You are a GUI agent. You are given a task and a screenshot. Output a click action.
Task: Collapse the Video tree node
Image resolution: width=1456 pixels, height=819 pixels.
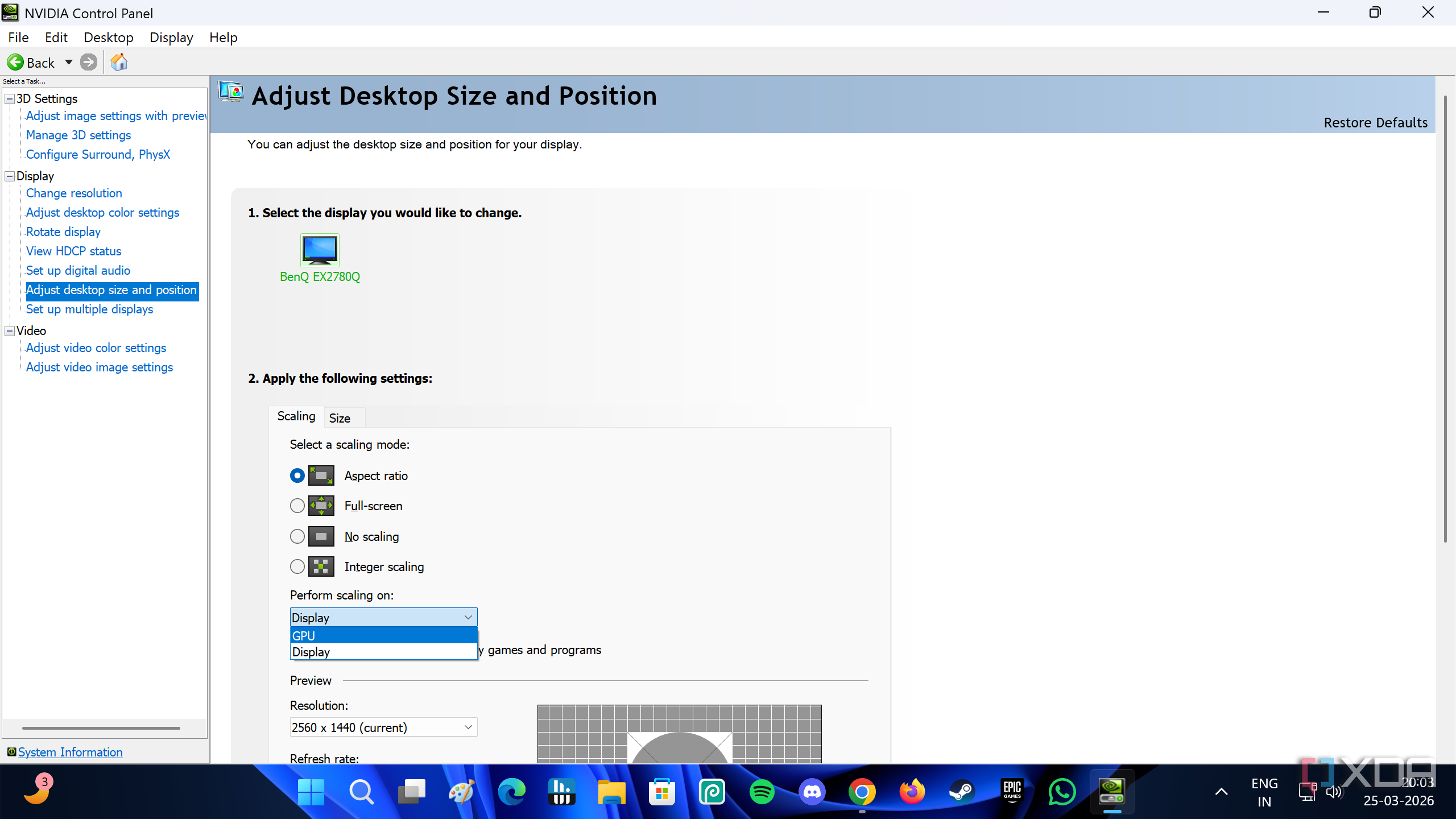(10, 331)
